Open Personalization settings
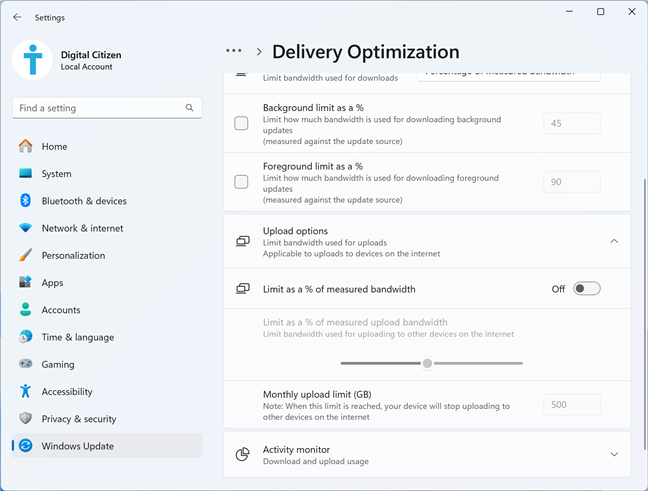This screenshot has height=491, width=648. [107, 255]
